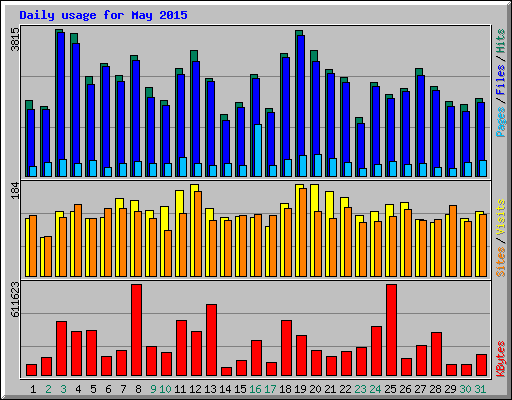
Task: Click day 10 on the x-axis
Action: [165, 389]
